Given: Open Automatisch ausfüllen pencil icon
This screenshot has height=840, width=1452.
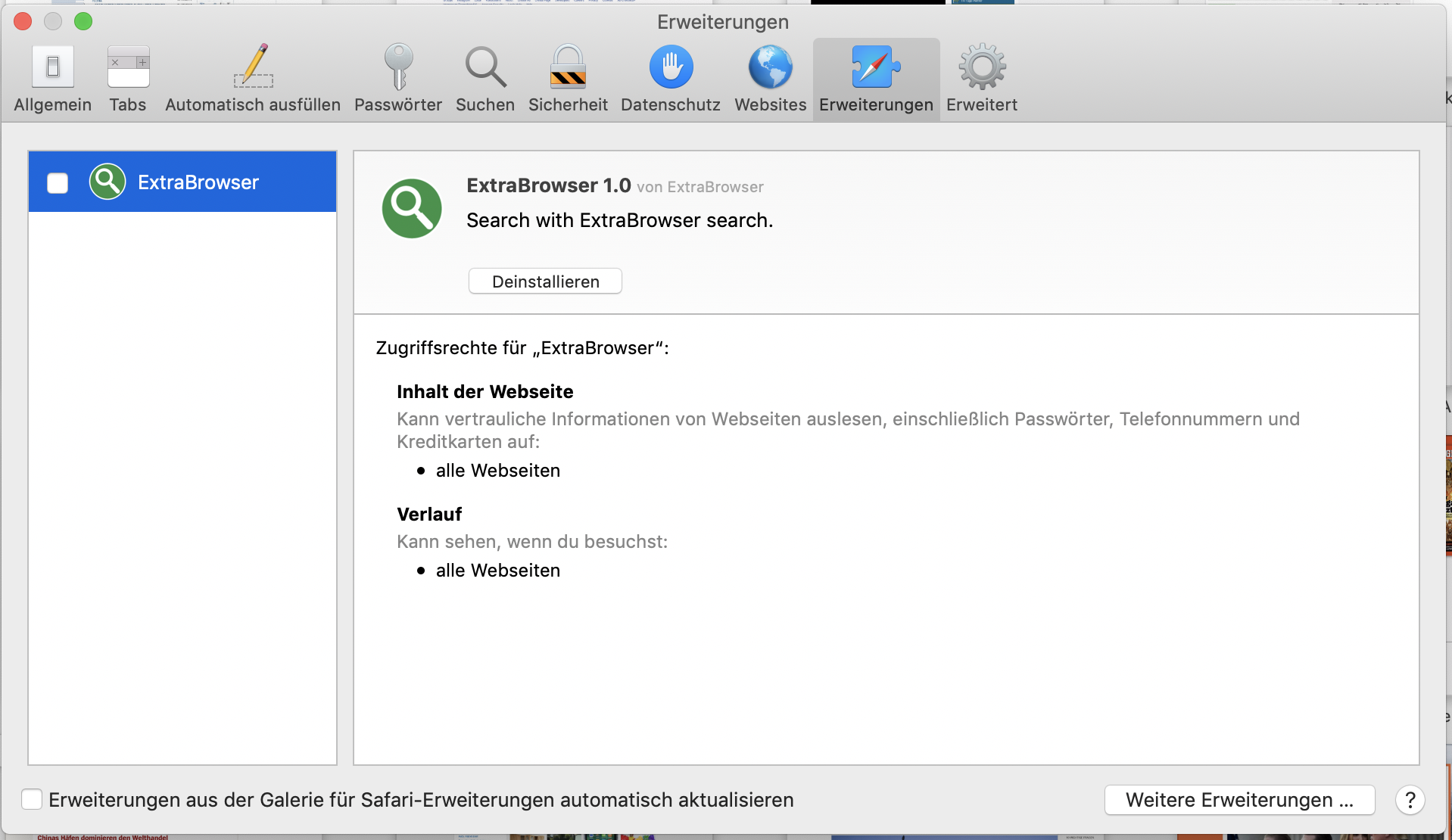Looking at the screenshot, I should [253, 66].
